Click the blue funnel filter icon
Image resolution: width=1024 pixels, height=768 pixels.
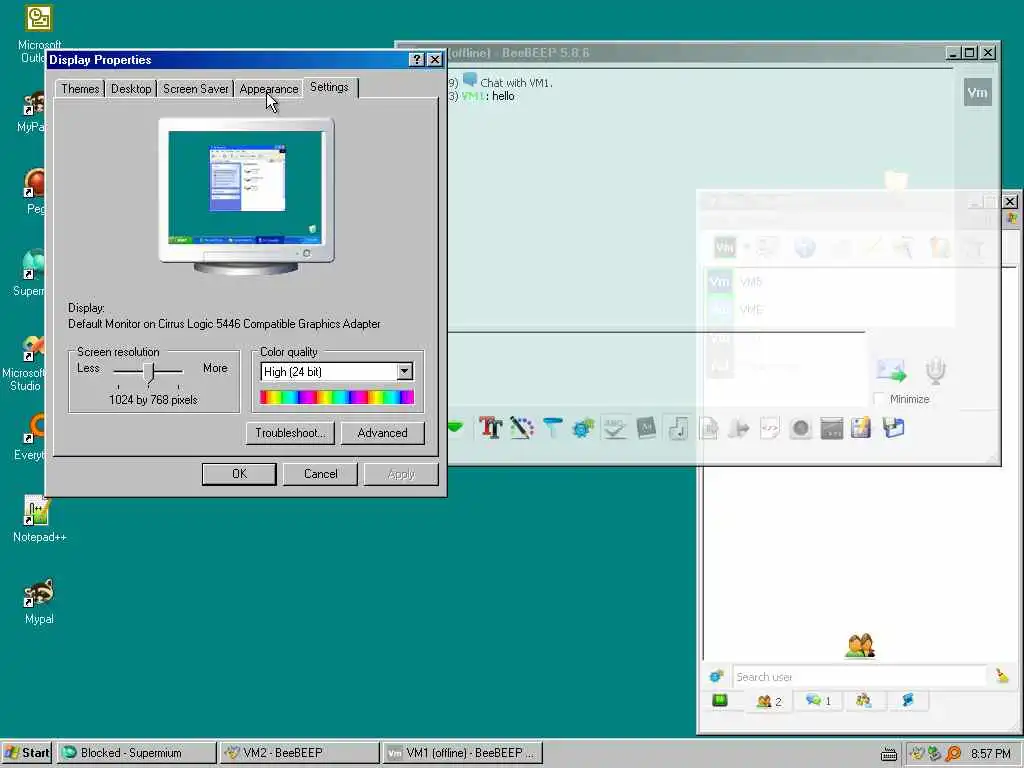click(552, 428)
